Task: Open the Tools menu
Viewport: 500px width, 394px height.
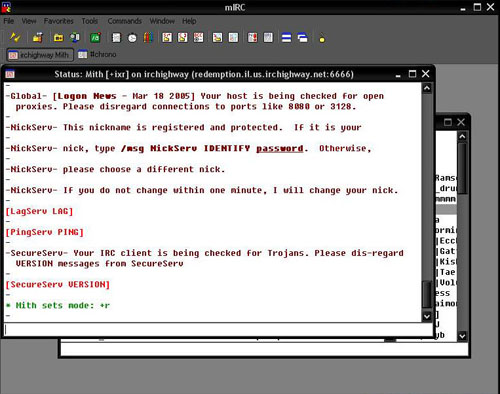Action: click(x=90, y=21)
